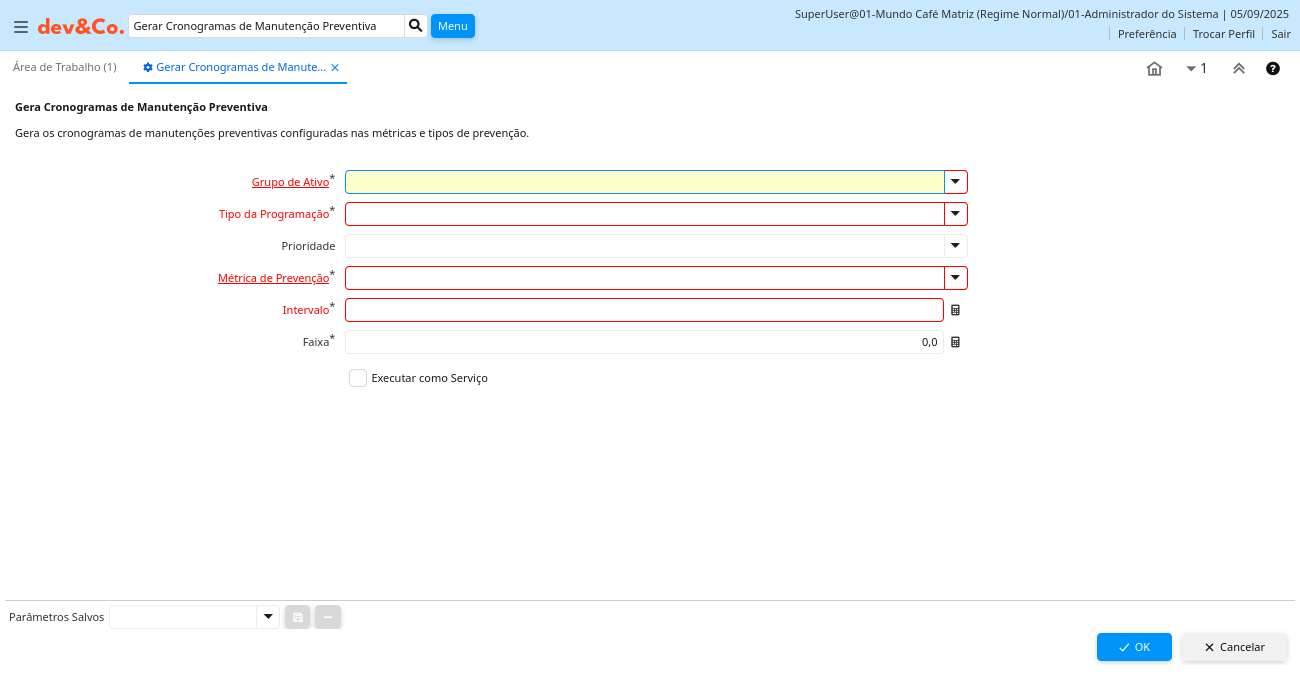This screenshot has width=1300, height=674.
Task: Collapse header with double chevron icon
Action: click(x=1238, y=69)
